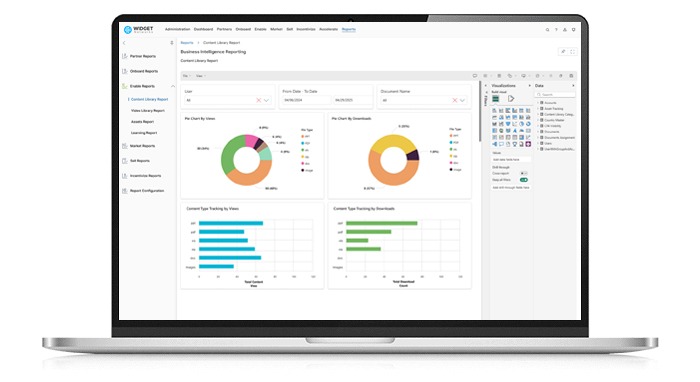Expand the Accounts table in Data pane
Screen dimensions: 700x382
click(x=538, y=103)
